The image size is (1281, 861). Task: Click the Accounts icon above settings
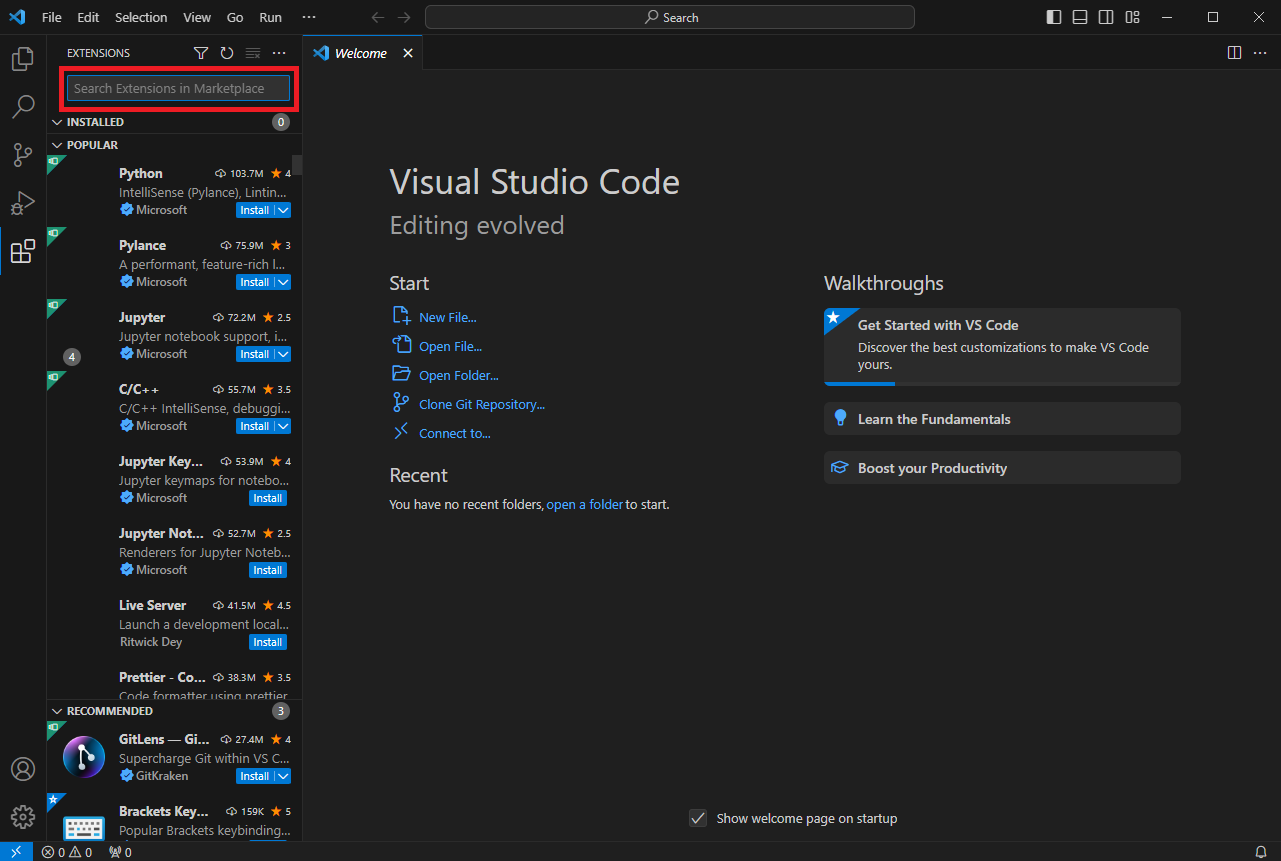[x=22, y=769]
